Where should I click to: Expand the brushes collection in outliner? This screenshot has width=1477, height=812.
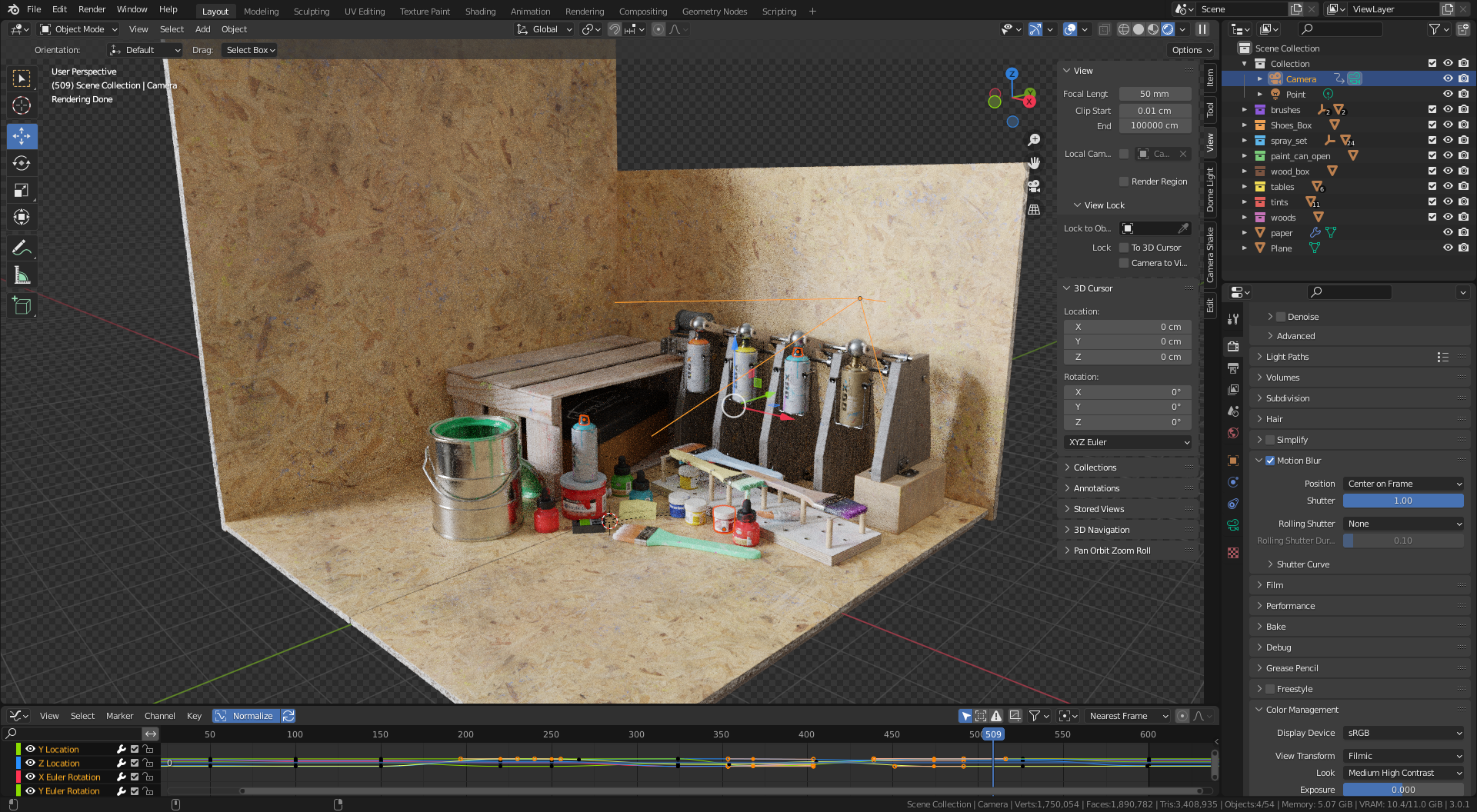(x=1245, y=110)
